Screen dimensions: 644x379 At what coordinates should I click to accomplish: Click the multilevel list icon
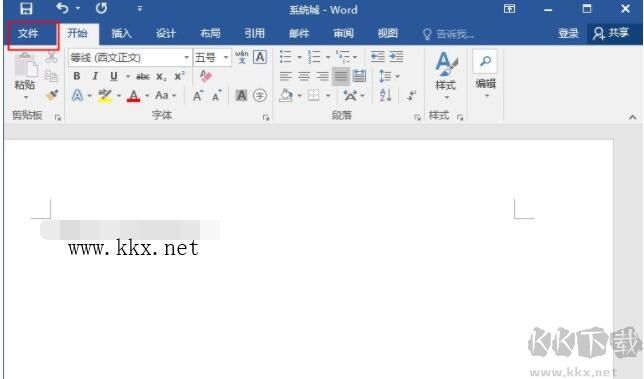point(343,57)
